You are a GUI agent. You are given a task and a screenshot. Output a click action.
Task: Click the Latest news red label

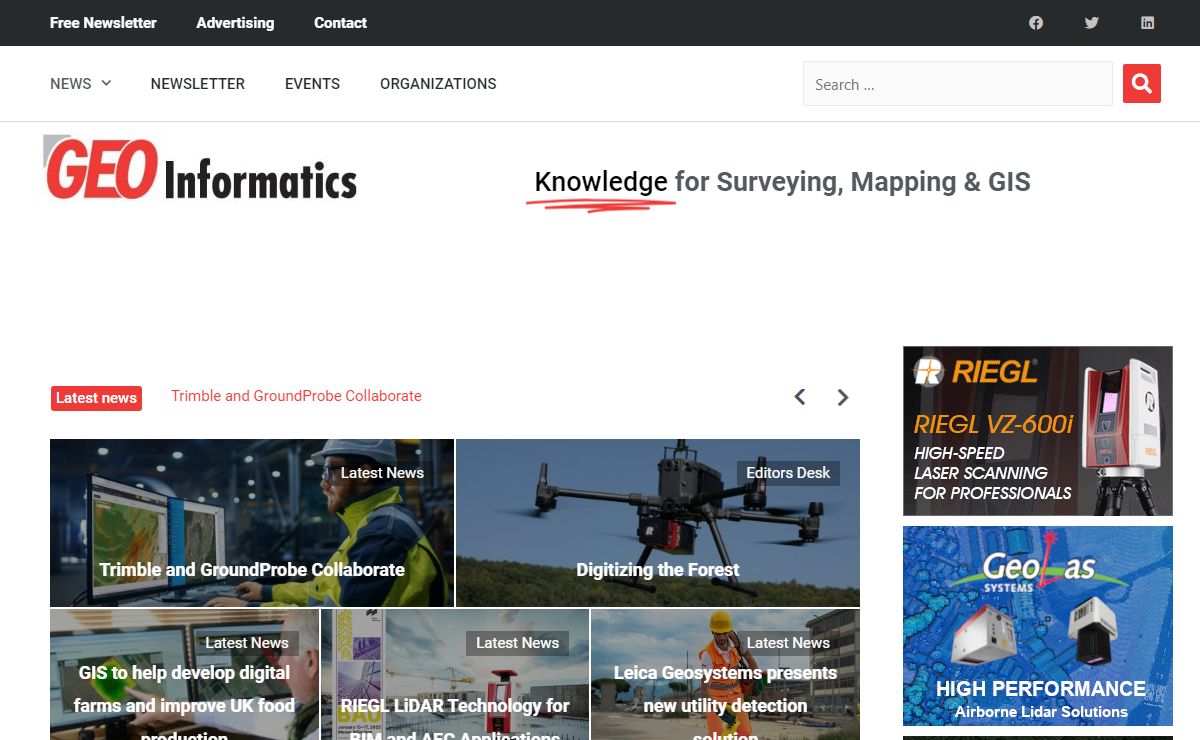pos(96,398)
